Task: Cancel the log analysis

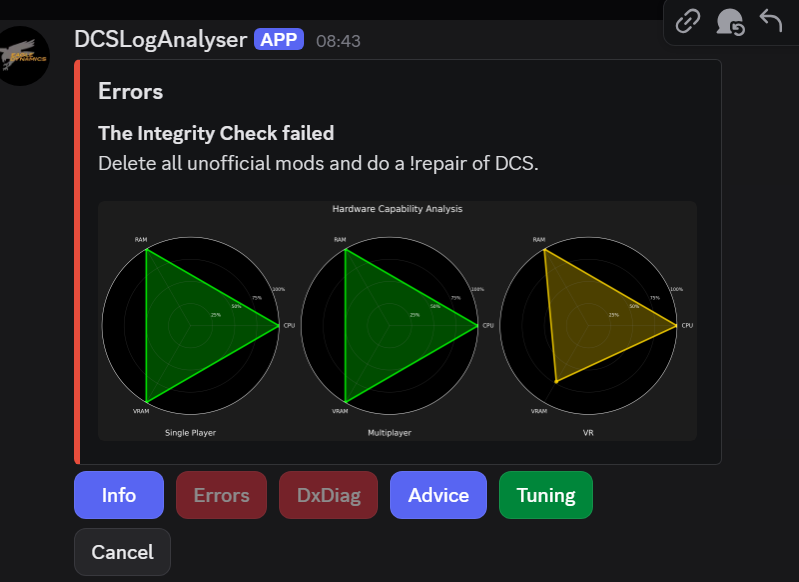Action: (x=122, y=552)
